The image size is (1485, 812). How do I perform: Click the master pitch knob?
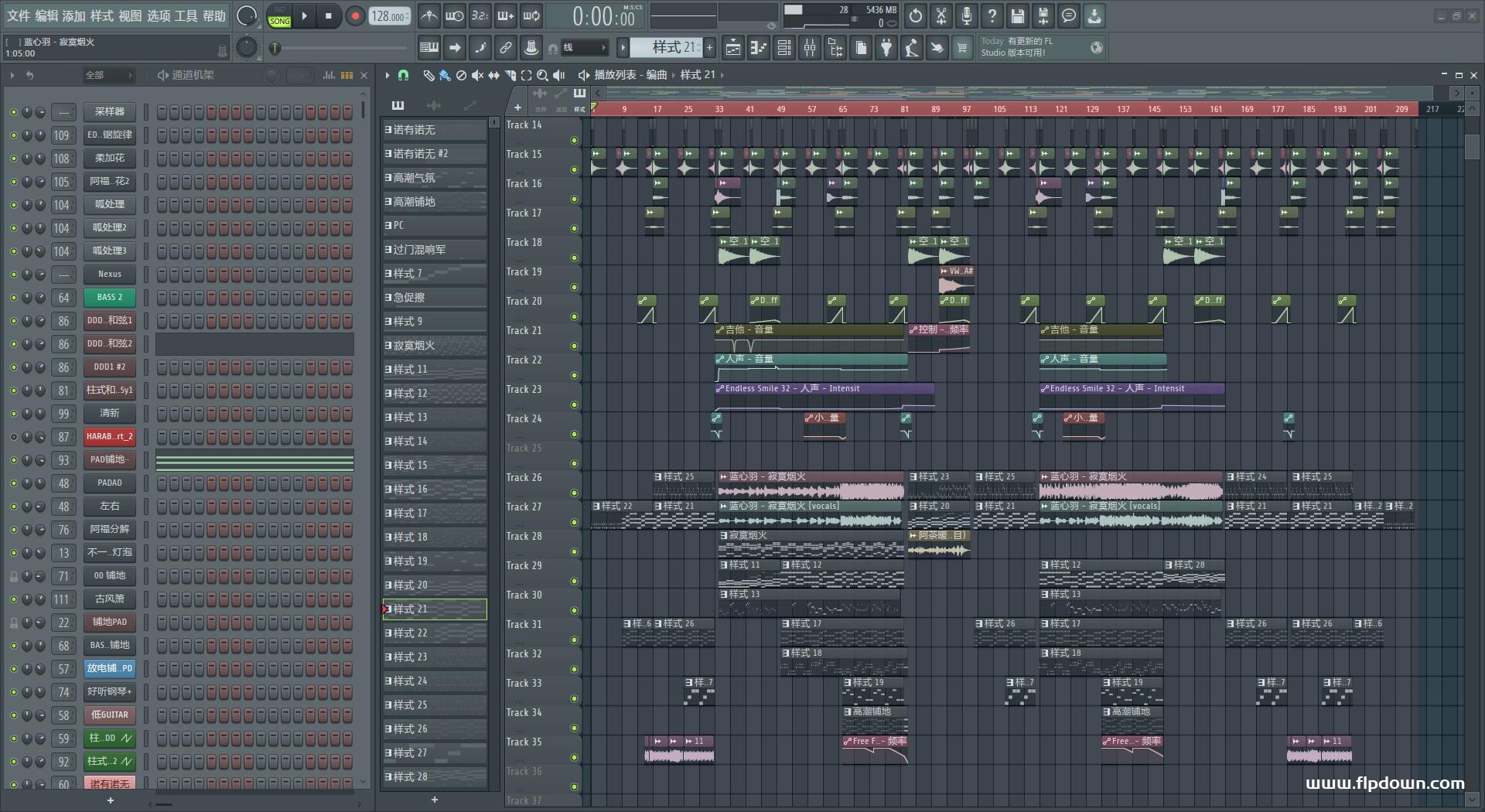pos(247,48)
